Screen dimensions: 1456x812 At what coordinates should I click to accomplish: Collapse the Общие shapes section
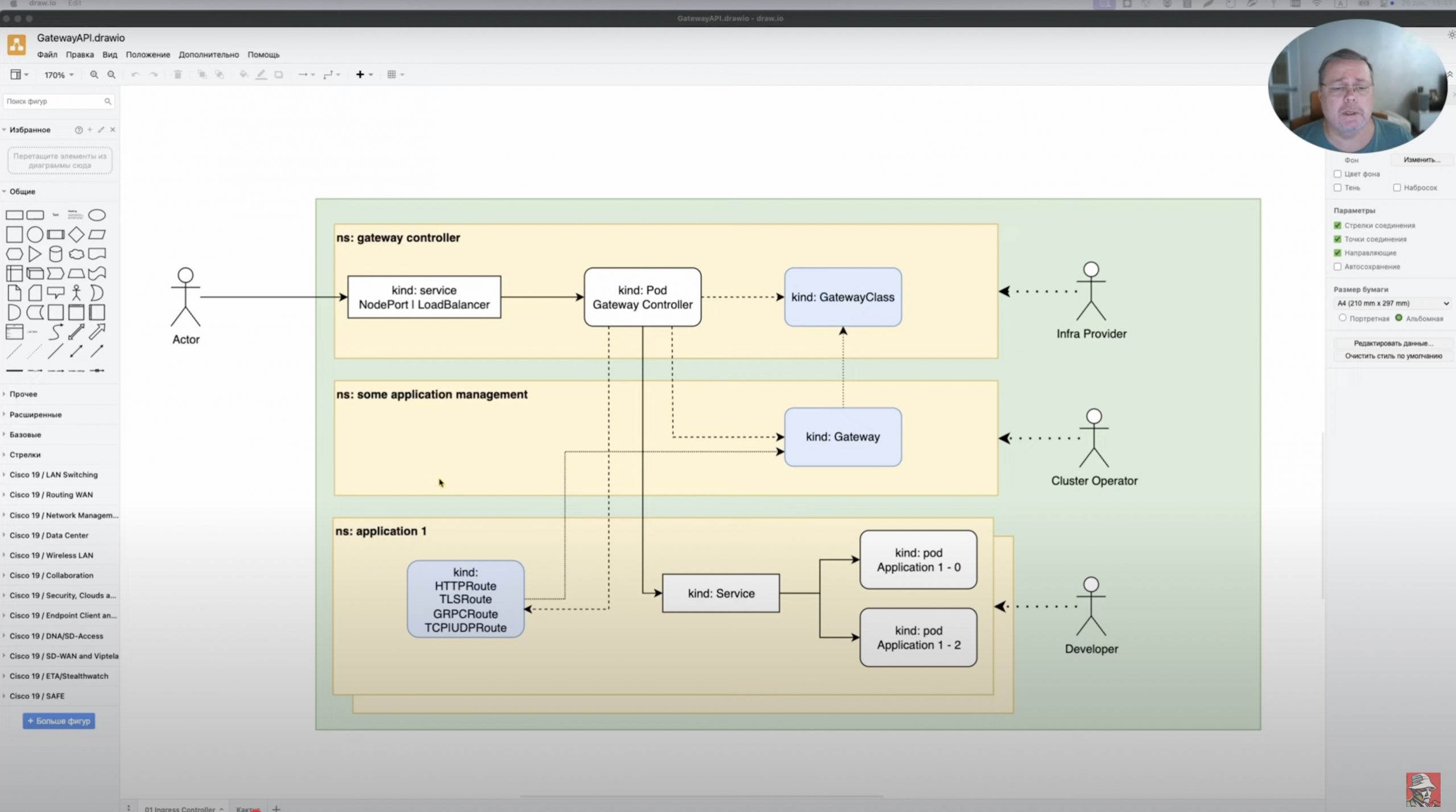point(22,192)
